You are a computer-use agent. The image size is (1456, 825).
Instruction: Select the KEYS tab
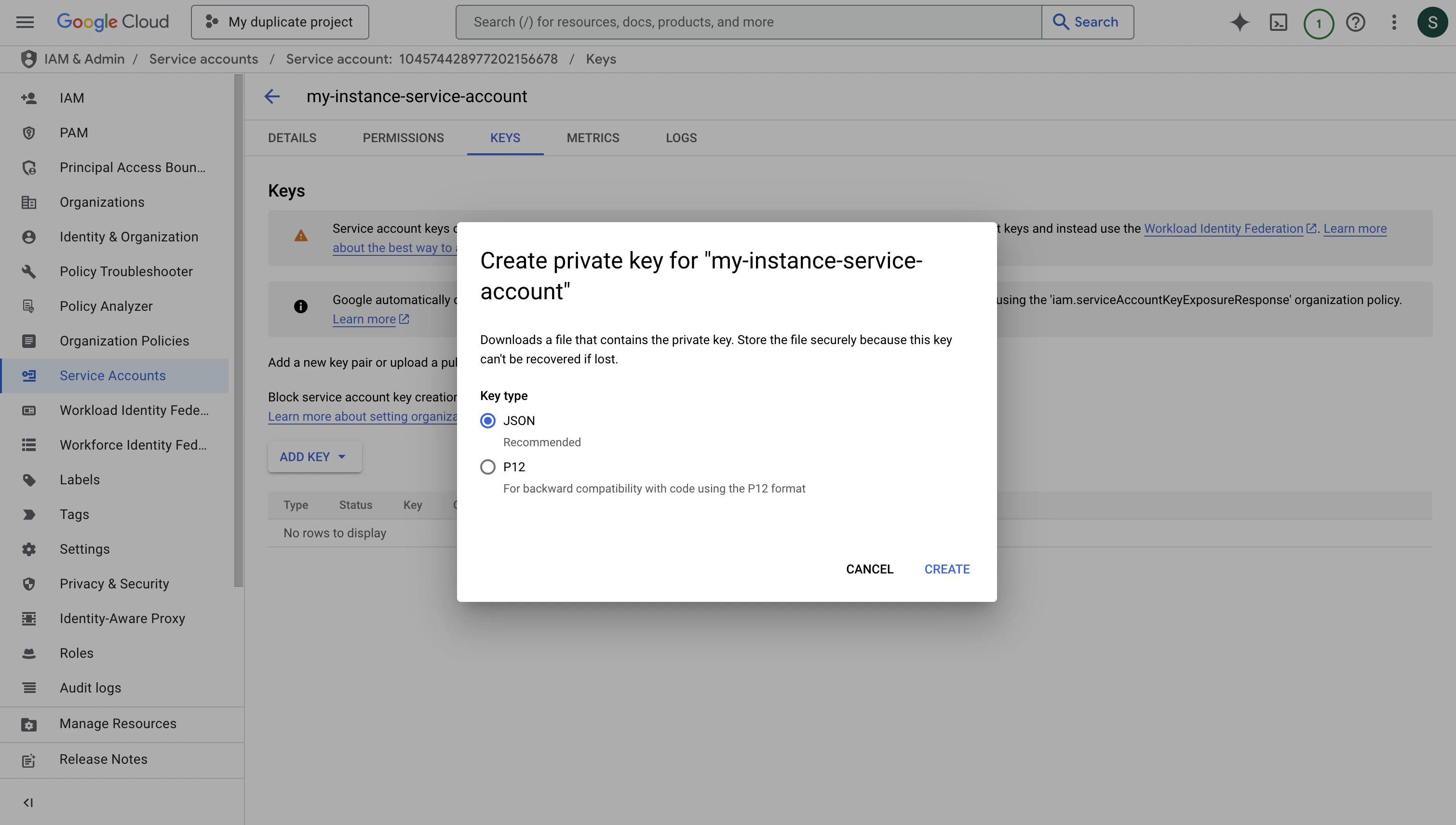[x=505, y=138]
